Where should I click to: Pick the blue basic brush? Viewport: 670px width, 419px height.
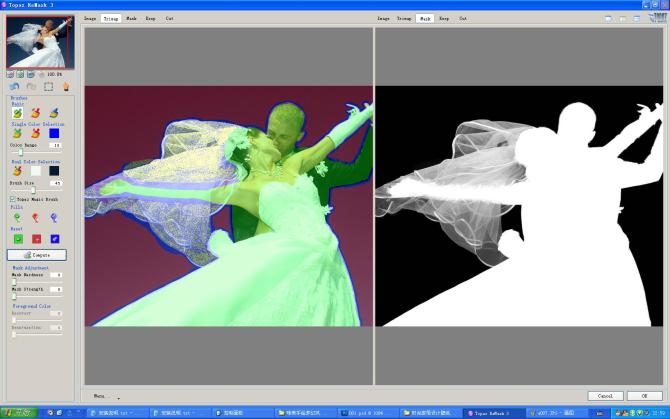click(x=53, y=113)
